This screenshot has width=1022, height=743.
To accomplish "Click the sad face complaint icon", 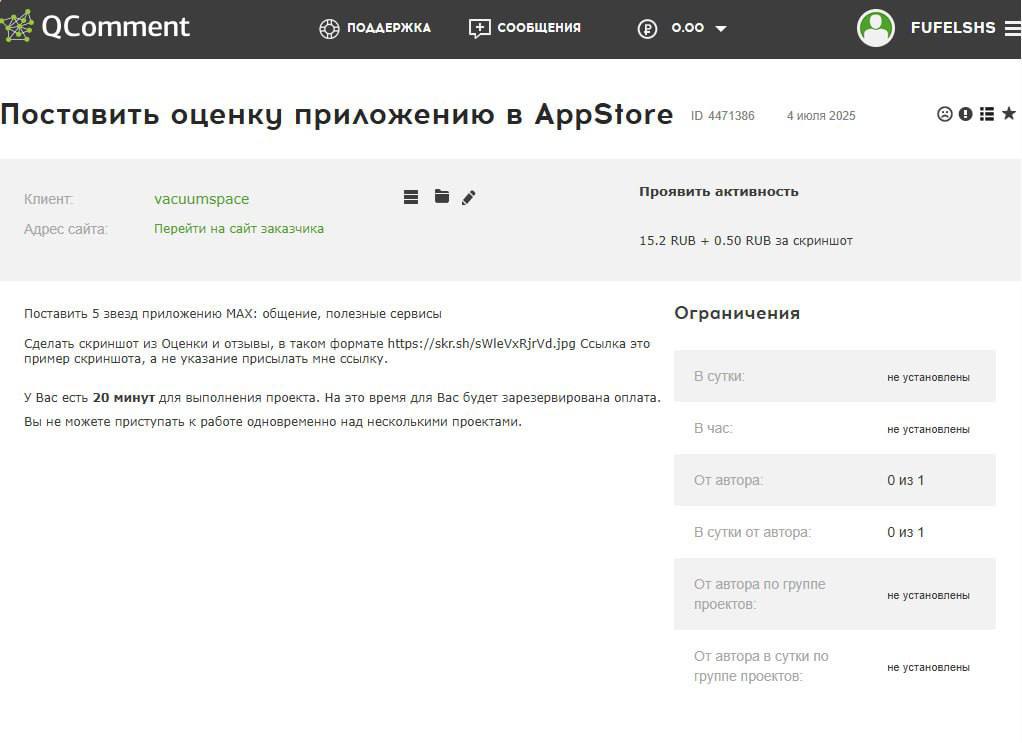I will click(944, 114).
